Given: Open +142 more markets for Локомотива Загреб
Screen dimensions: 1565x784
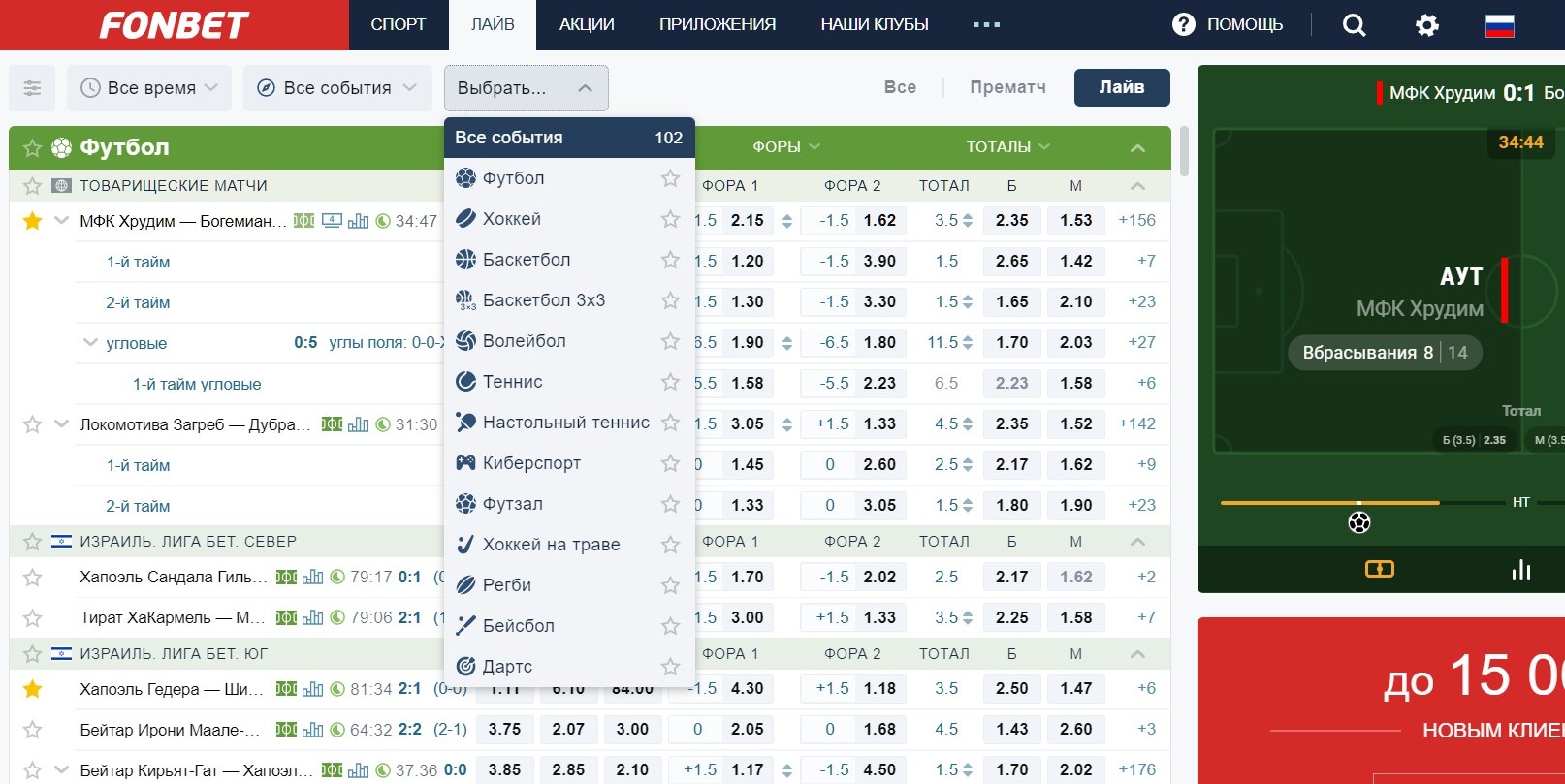Looking at the screenshot, I should 1136,424.
